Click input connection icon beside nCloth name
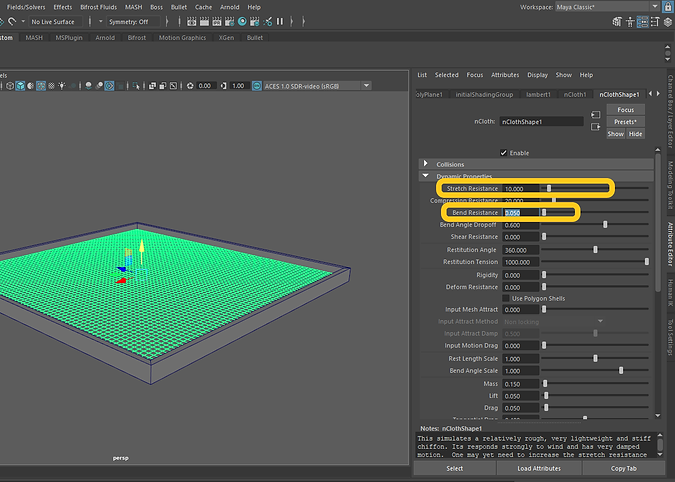The height and width of the screenshot is (482, 675). [595, 114]
